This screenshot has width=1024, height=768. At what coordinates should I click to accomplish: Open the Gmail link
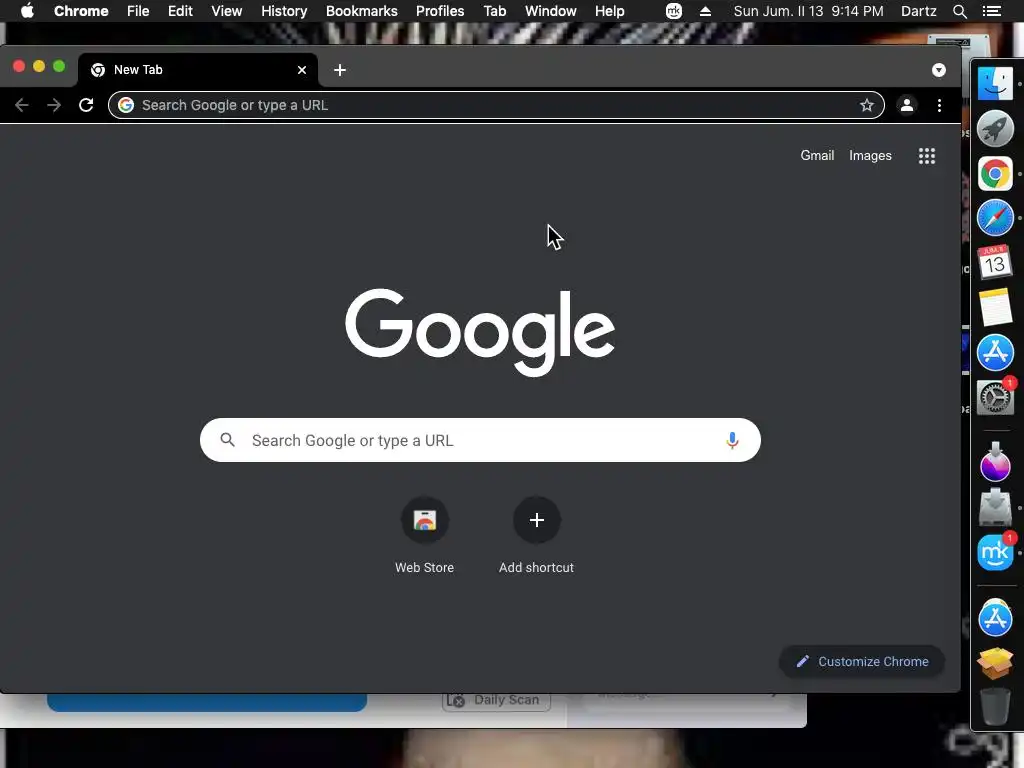tap(817, 155)
